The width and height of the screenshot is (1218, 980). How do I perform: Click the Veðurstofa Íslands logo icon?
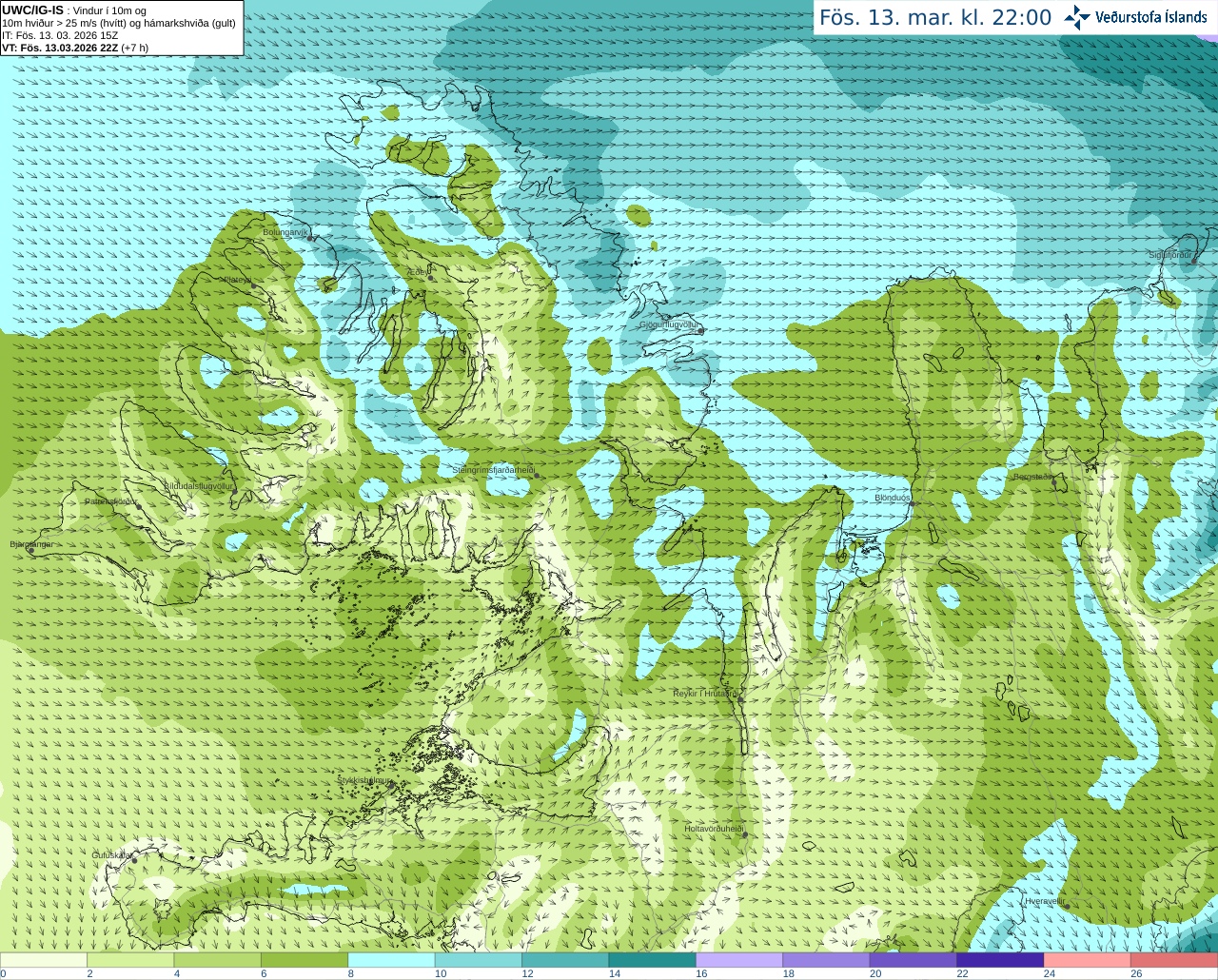pos(1077,17)
